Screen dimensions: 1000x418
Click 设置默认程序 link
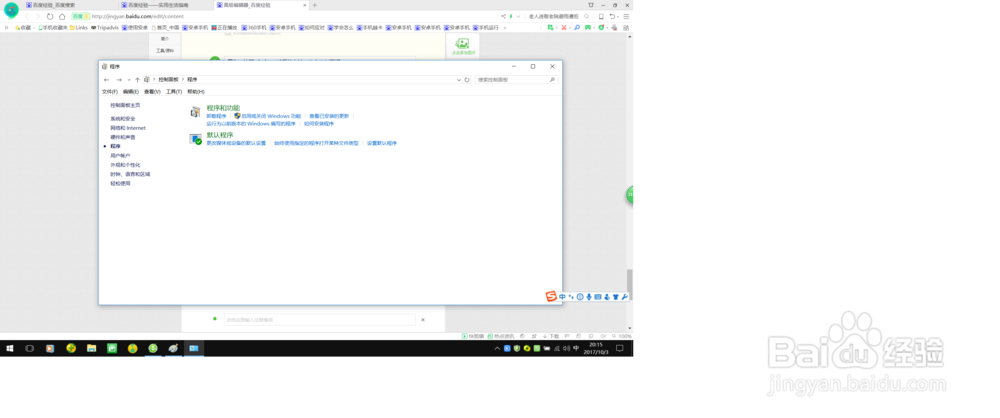pyautogui.click(x=382, y=144)
